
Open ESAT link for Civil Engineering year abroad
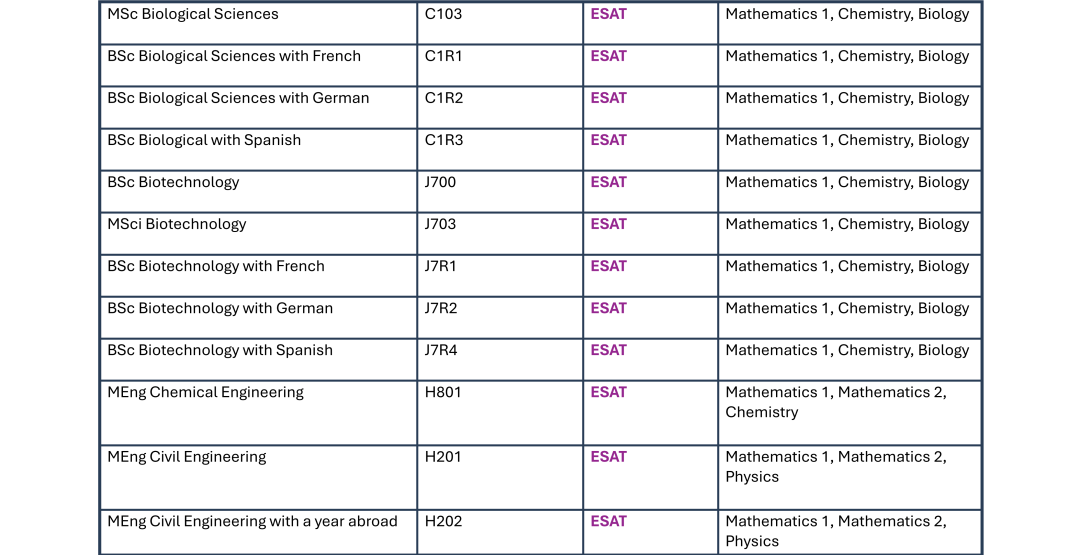608,522
